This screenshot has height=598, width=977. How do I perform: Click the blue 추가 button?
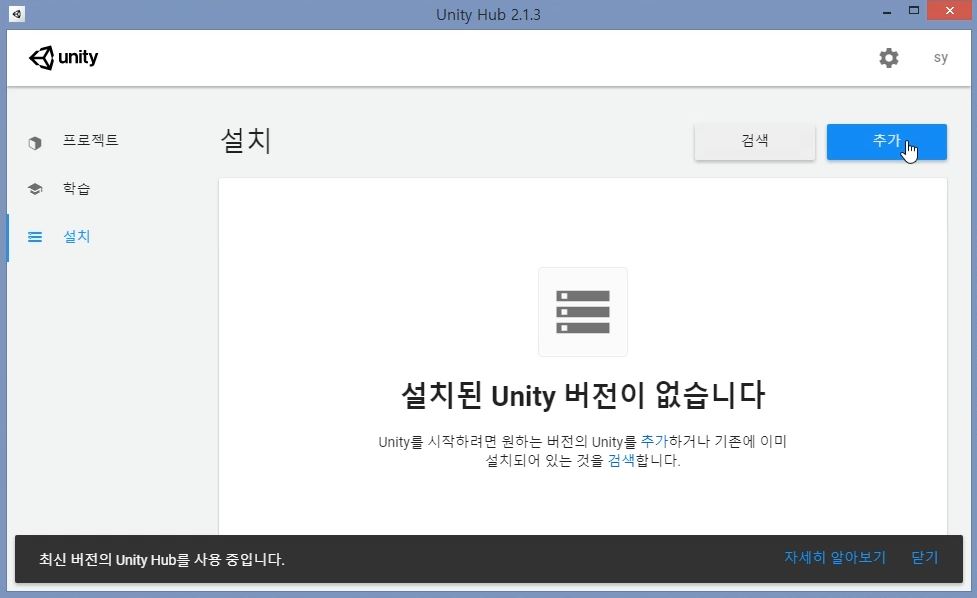coord(886,142)
